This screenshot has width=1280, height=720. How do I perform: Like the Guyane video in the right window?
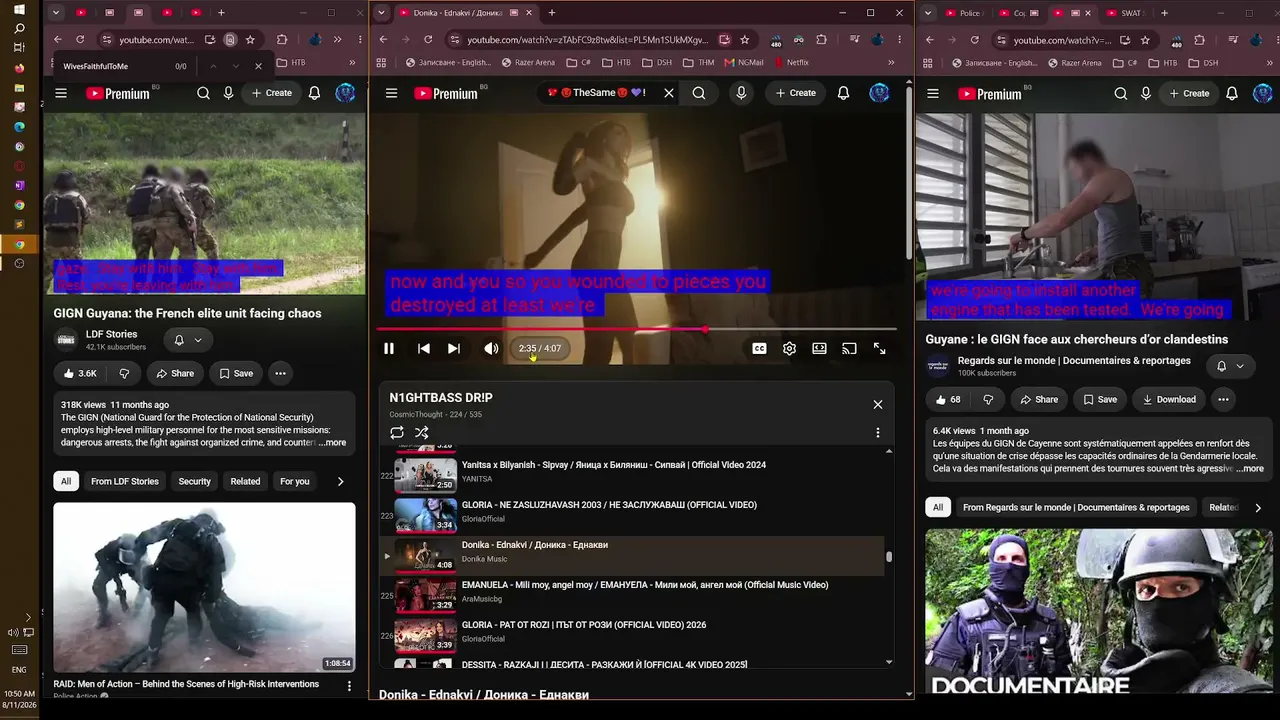[948, 399]
